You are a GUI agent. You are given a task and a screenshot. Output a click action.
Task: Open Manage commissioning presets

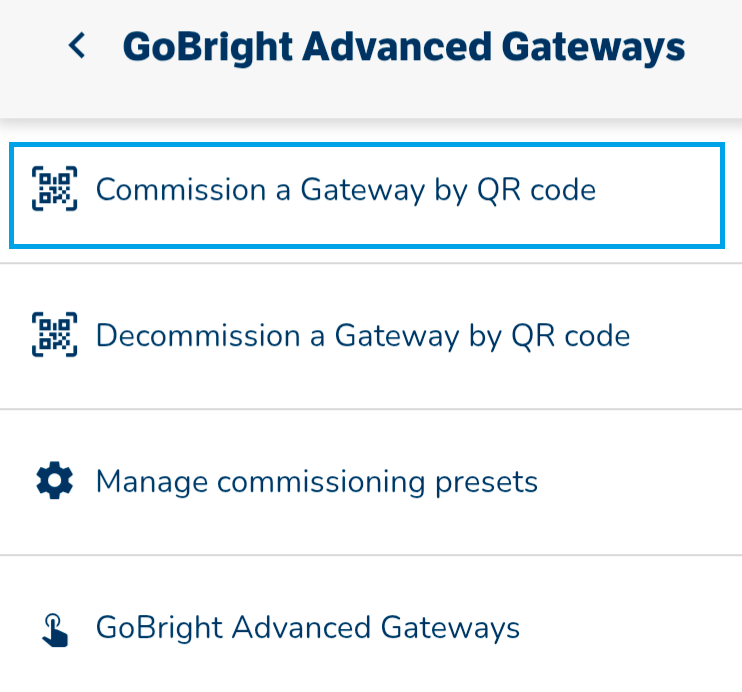click(x=371, y=482)
